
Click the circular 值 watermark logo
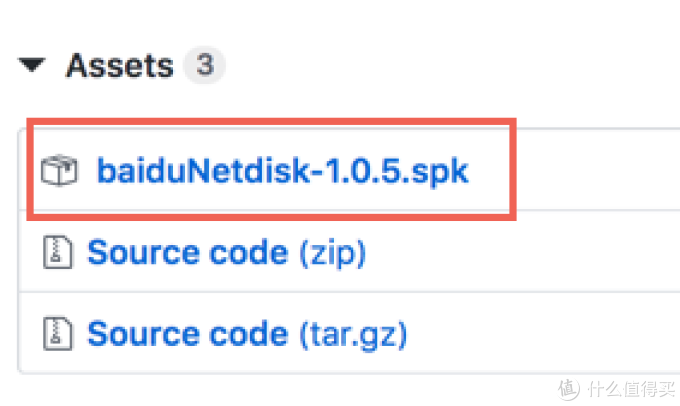pos(569,389)
